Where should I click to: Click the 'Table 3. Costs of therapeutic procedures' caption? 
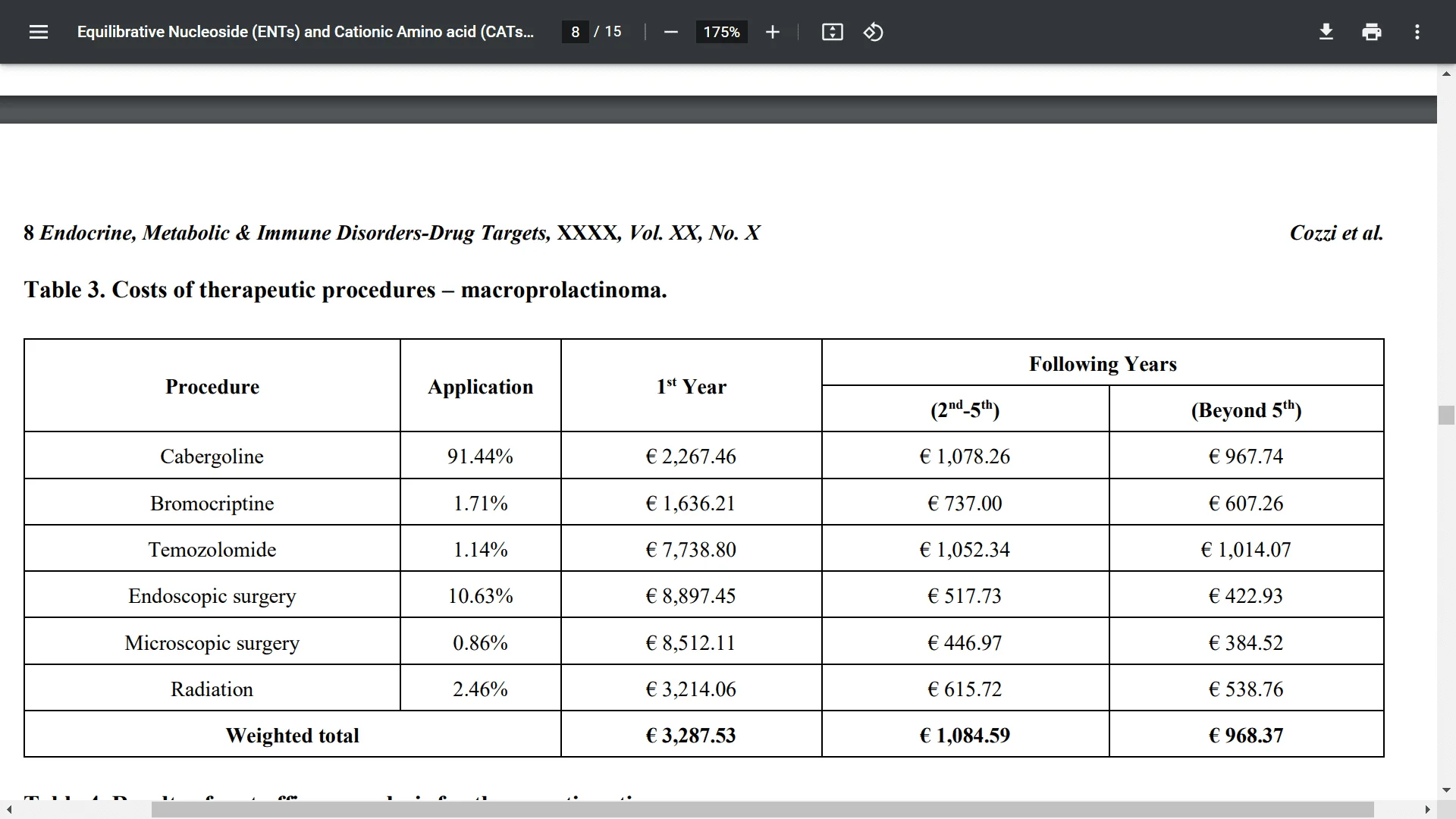345,290
